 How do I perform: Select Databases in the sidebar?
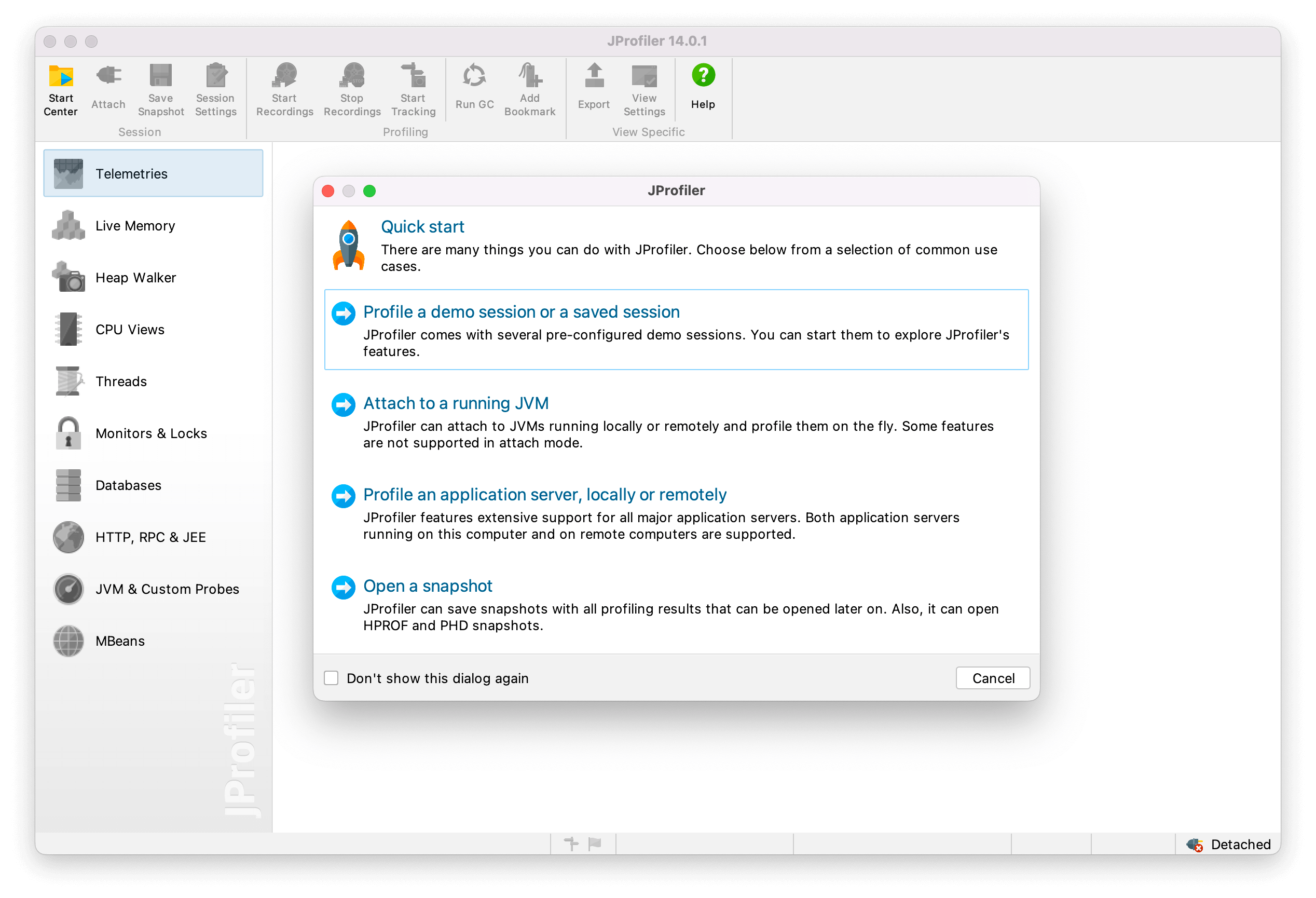point(153,485)
